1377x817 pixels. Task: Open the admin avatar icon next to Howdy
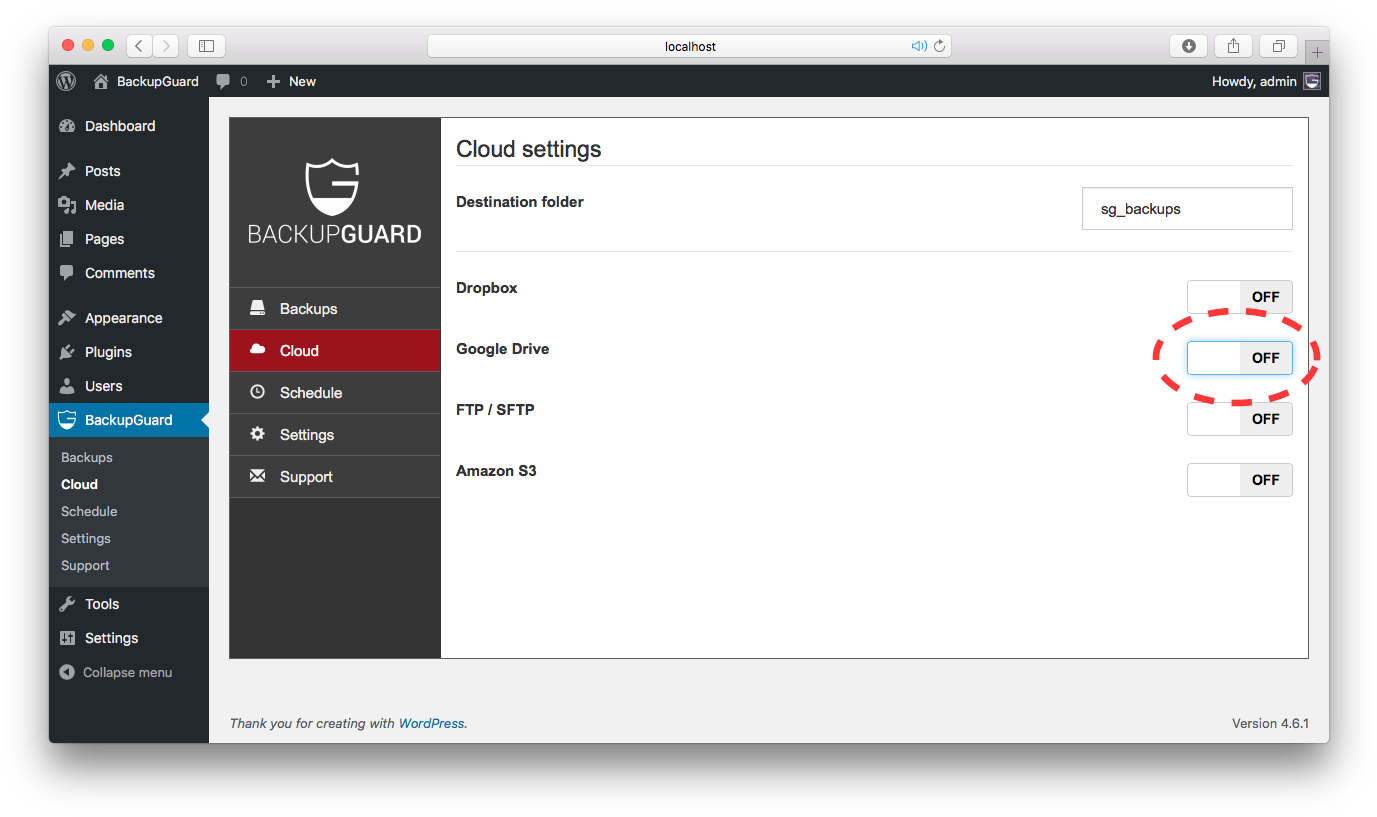click(1312, 81)
